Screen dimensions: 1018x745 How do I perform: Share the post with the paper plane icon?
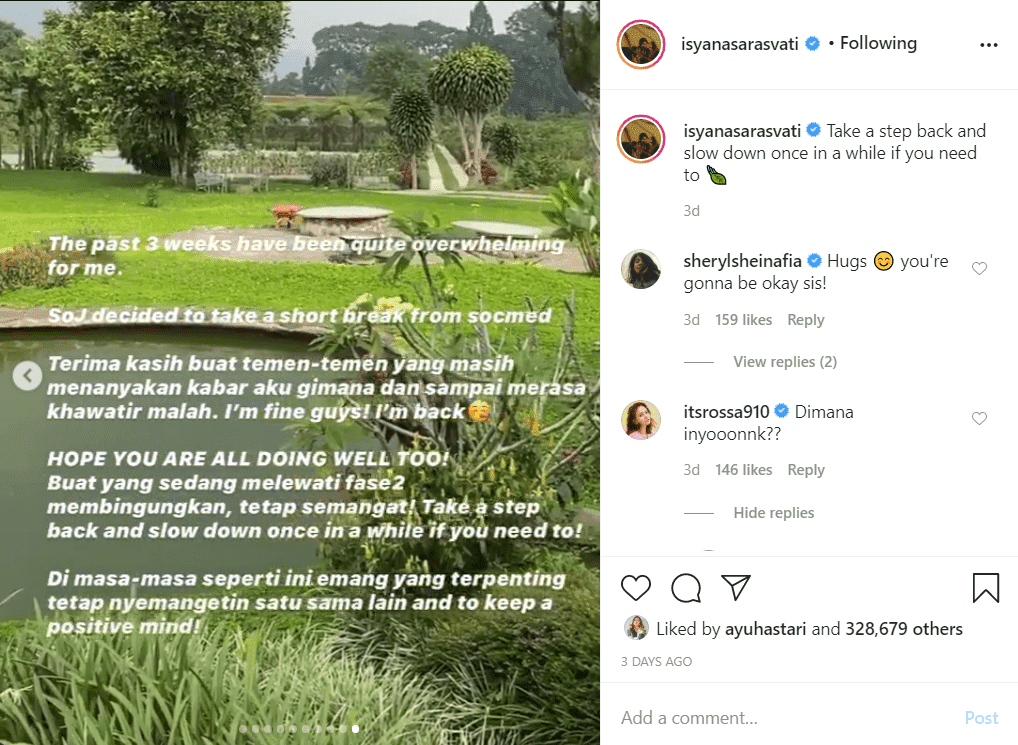coord(737,589)
